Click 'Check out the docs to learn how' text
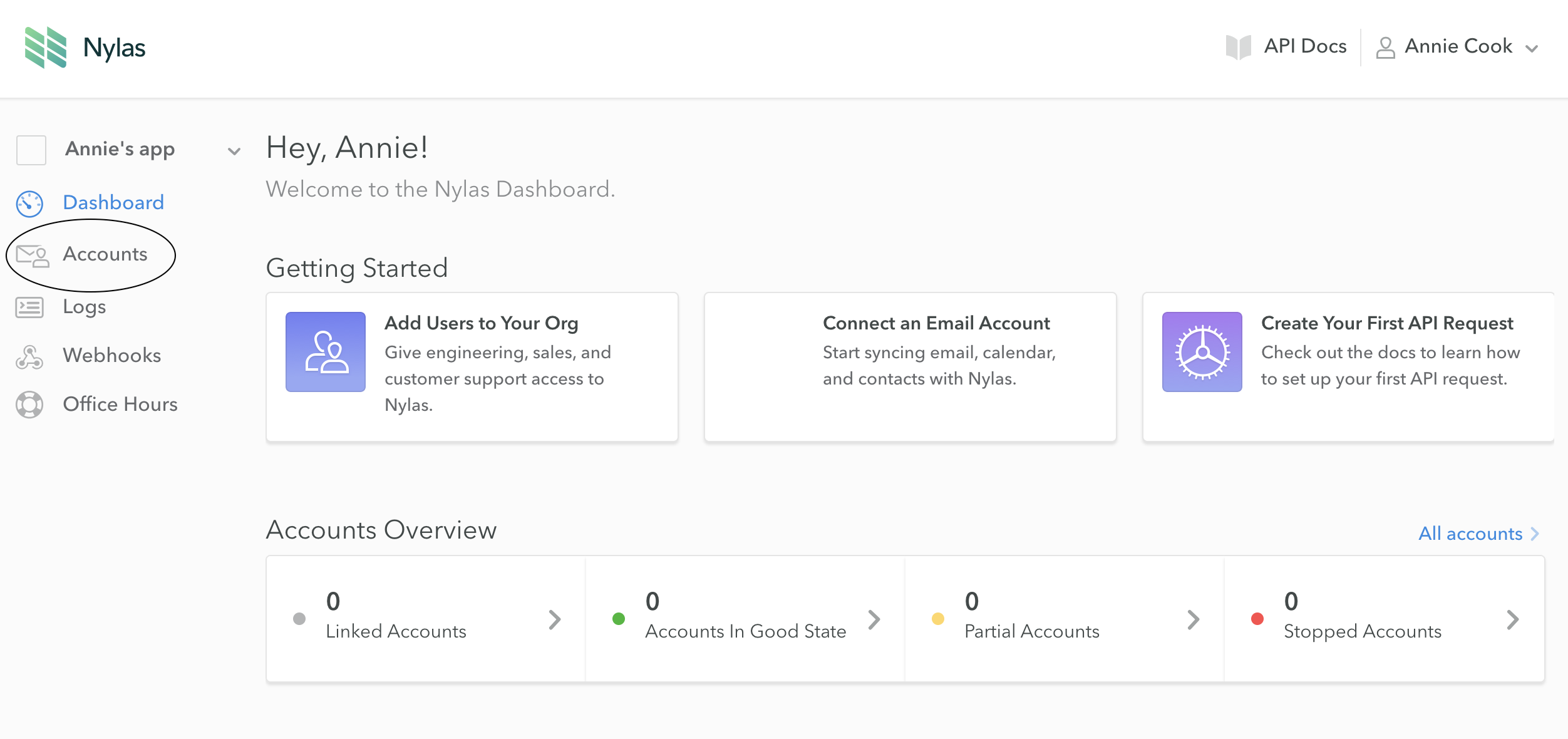Screen dimensions: 1568x739 pos(1390,352)
